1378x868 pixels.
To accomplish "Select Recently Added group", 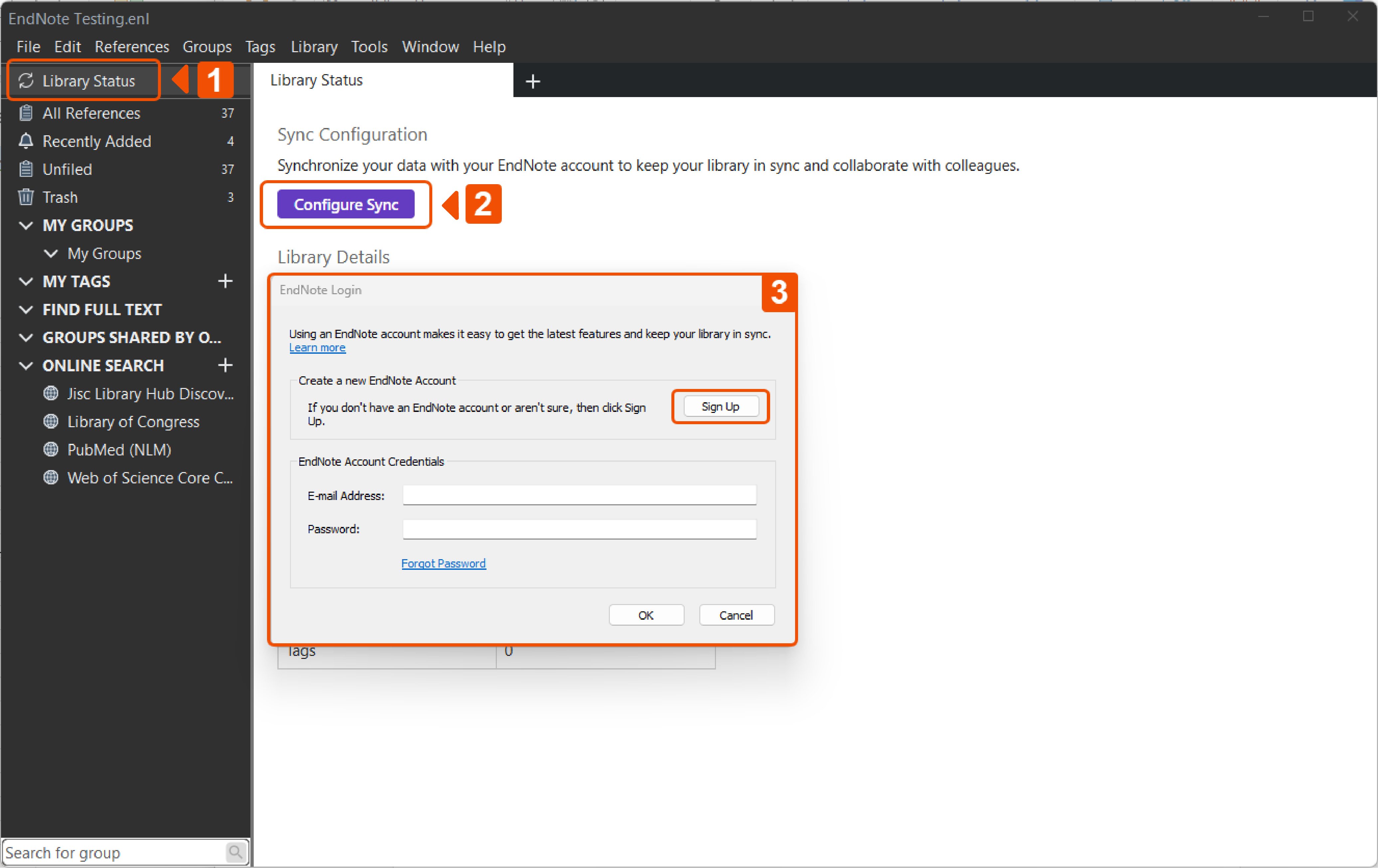I will click(126, 141).
